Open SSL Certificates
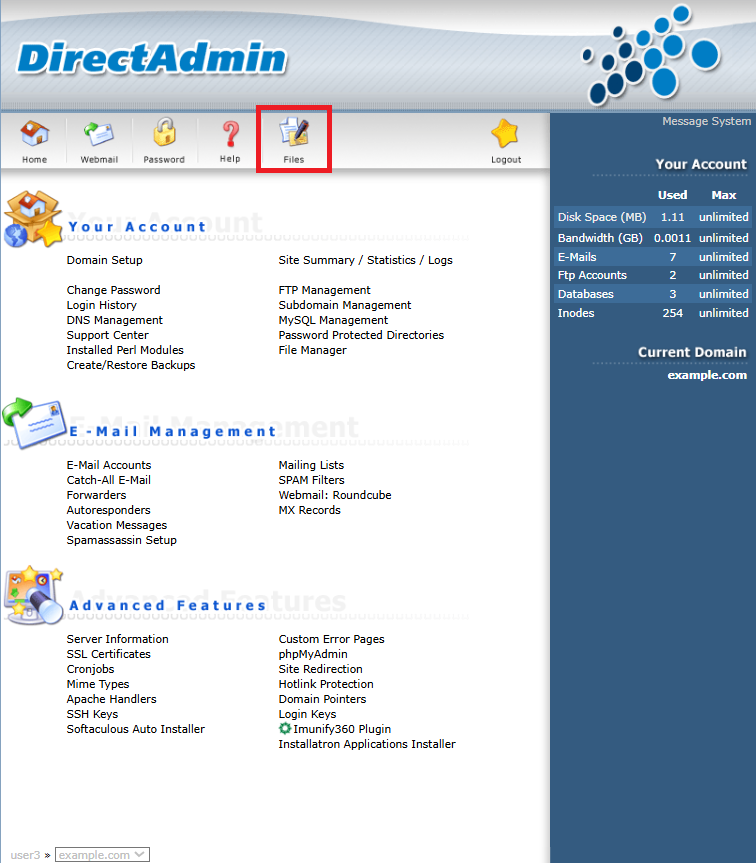Screen dimensions: 756x863 [108, 654]
